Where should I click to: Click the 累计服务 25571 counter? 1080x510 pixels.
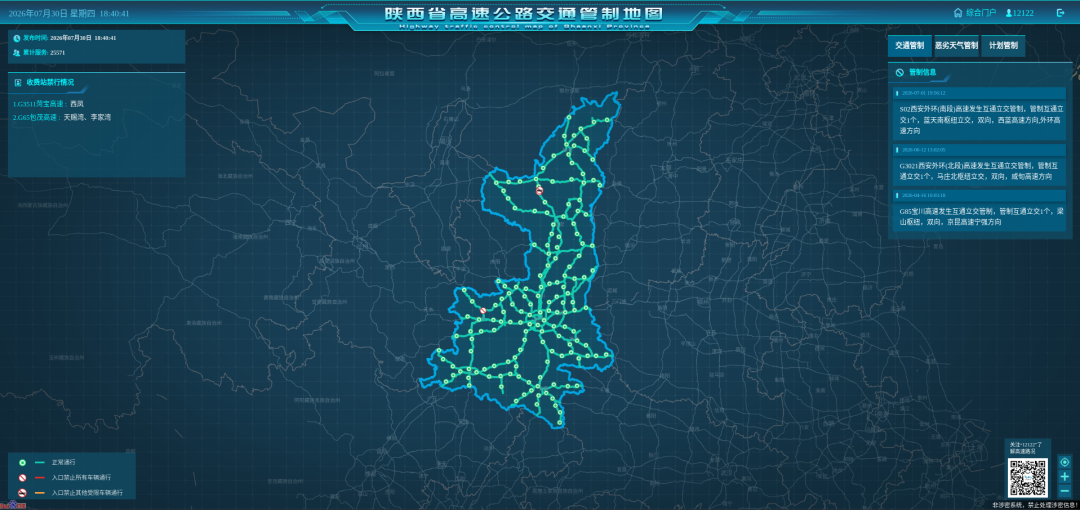pos(58,52)
